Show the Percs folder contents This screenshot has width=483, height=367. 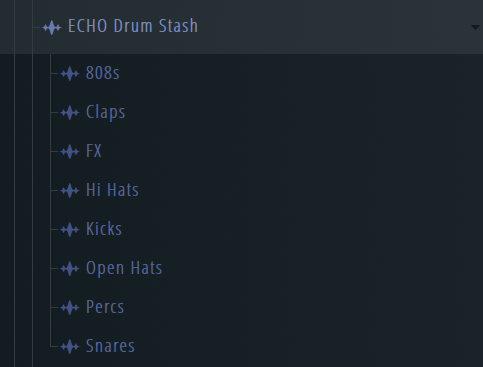tap(105, 307)
